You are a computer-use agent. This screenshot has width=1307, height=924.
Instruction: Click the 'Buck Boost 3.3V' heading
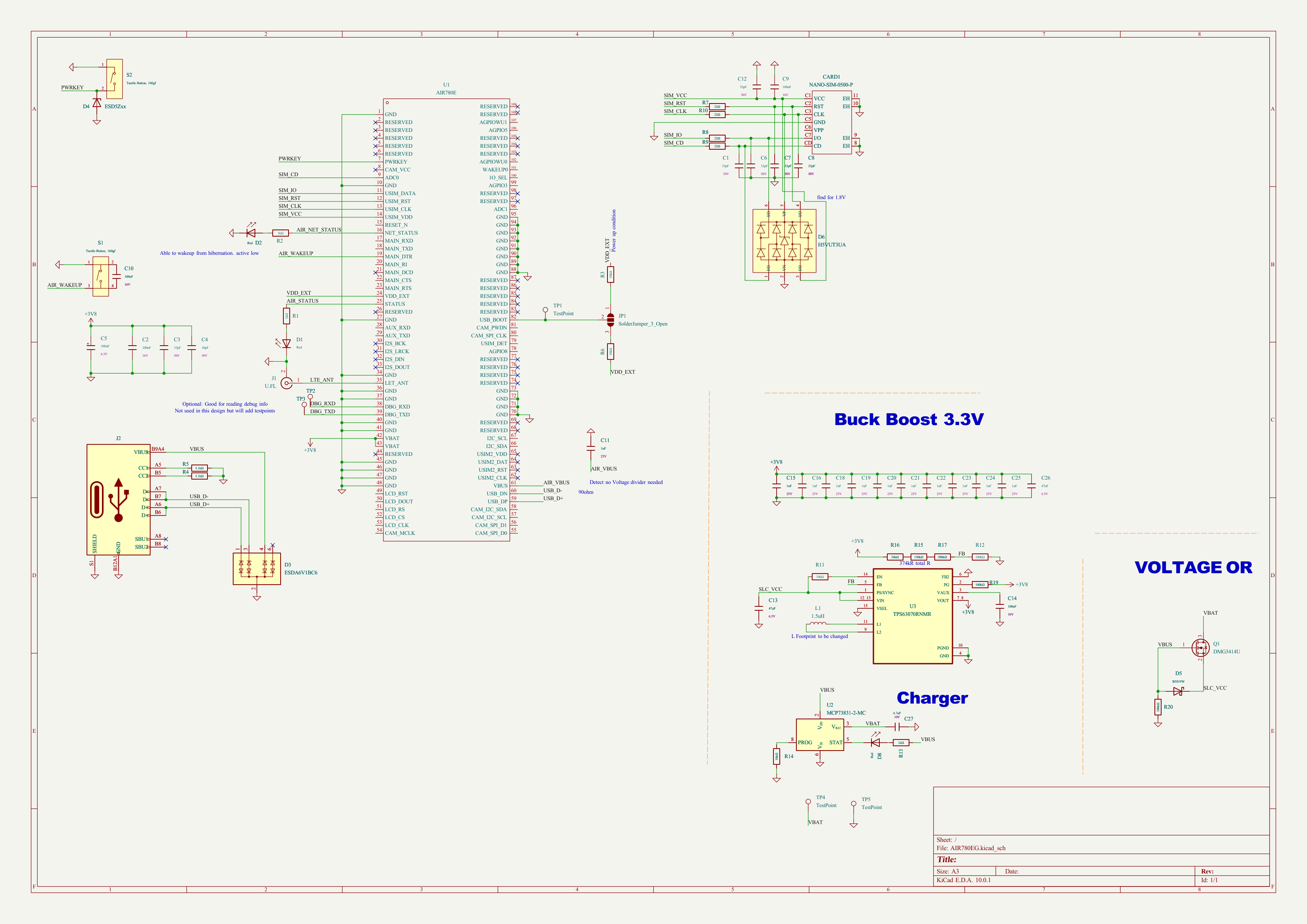(x=909, y=419)
